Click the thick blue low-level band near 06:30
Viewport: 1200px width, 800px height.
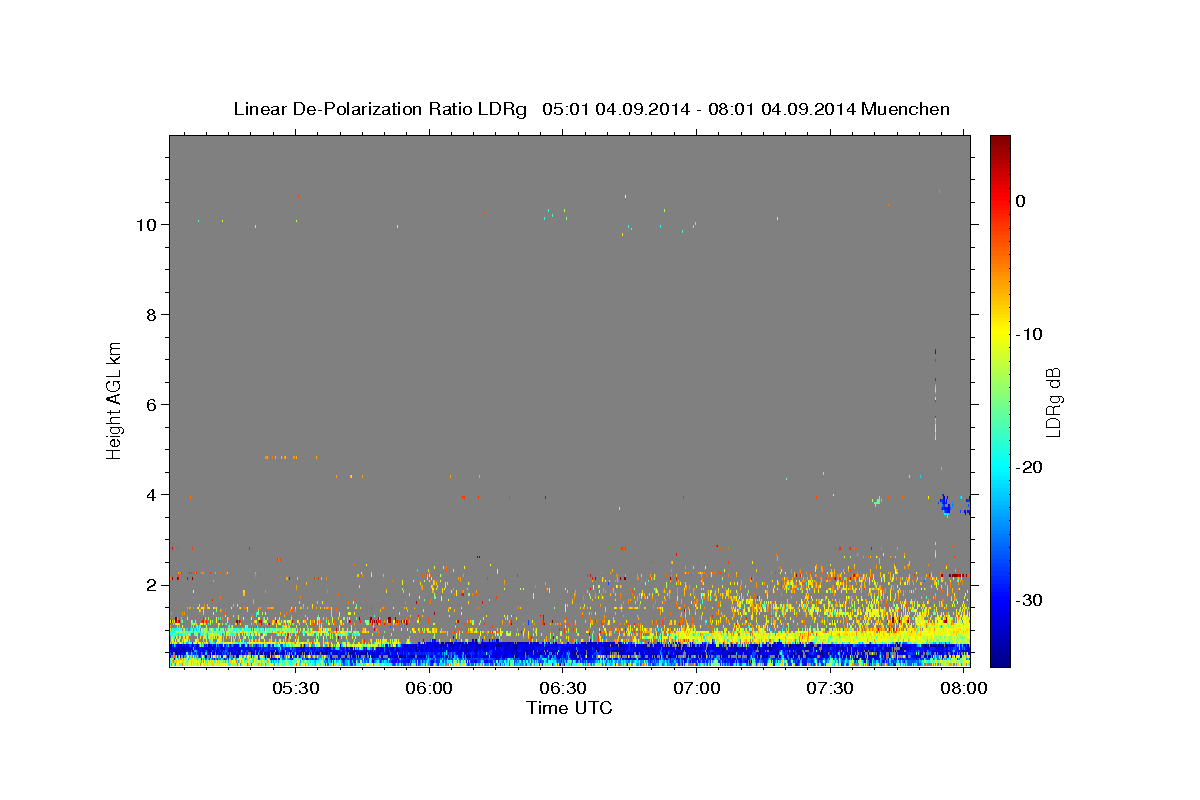pos(563,650)
